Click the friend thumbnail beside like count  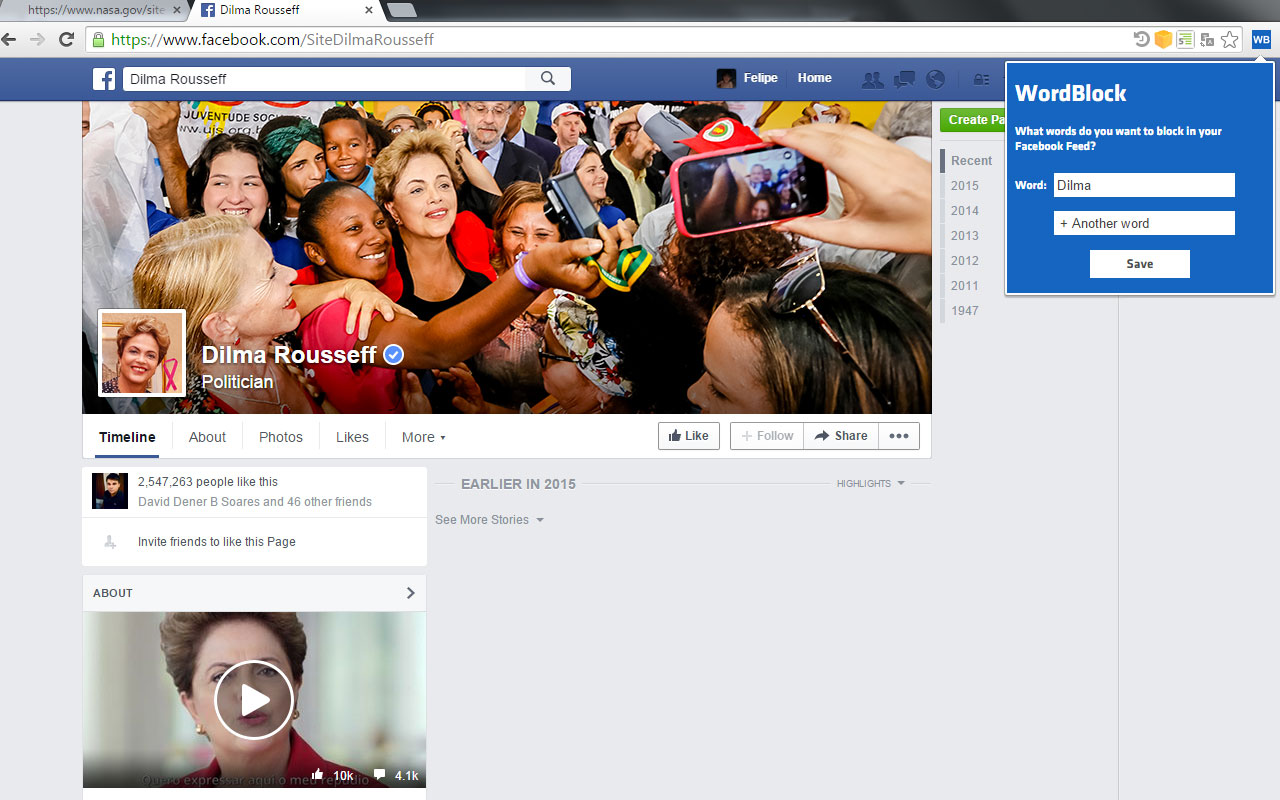tap(110, 491)
